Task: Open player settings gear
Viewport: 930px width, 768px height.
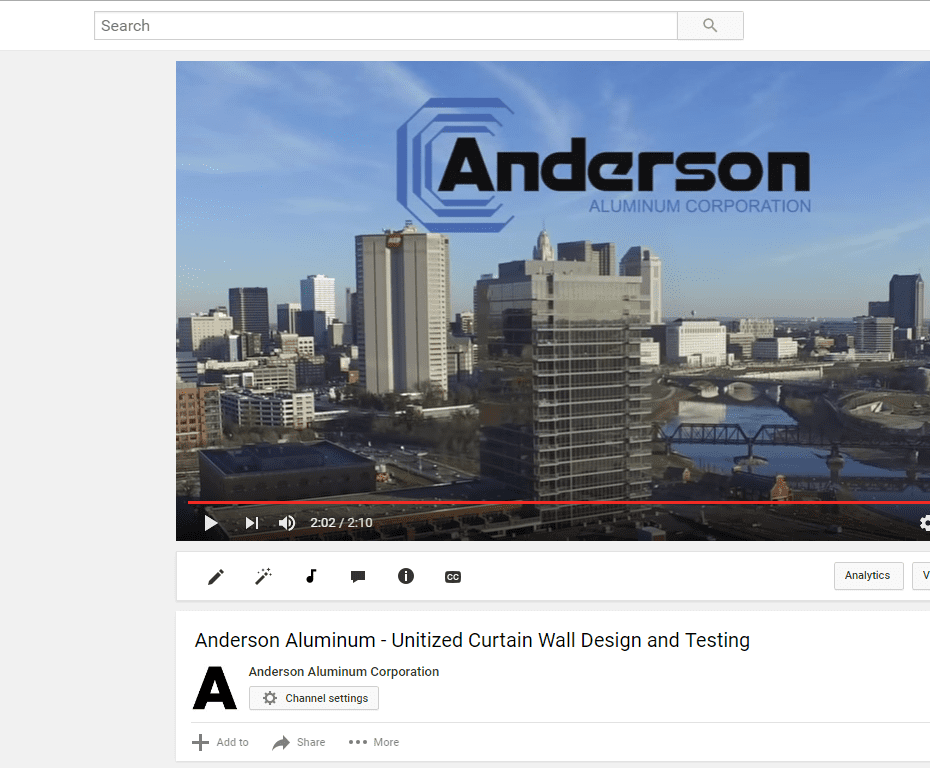Action: pyautogui.click(x=925, y=522)
